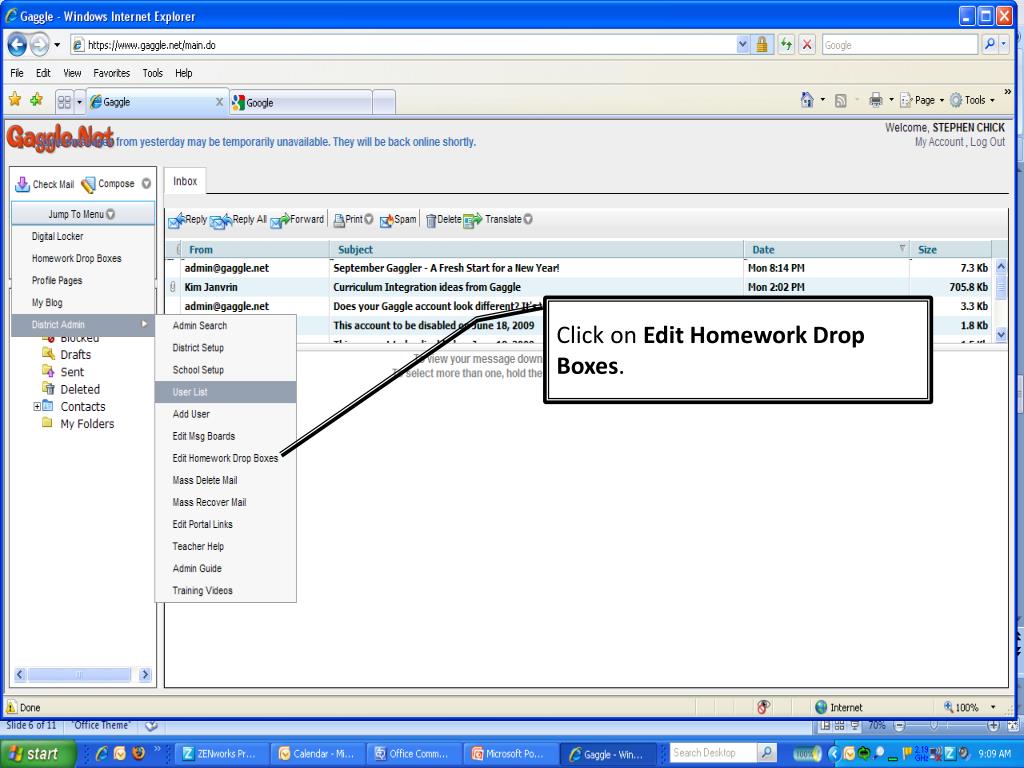Image resolution: width=1024 pixels, height=768 pixels.
Task: Open the Sent folder
Action: [72, 372]
